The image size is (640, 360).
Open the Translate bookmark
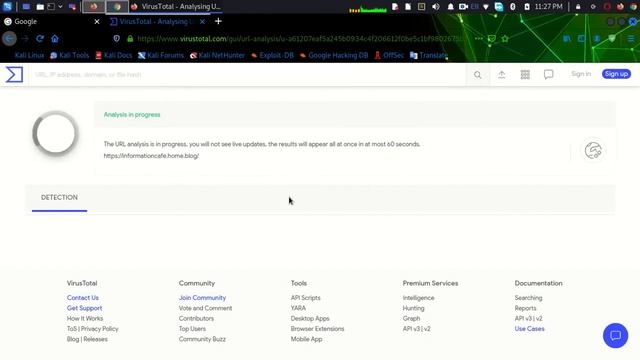point(429,56)
